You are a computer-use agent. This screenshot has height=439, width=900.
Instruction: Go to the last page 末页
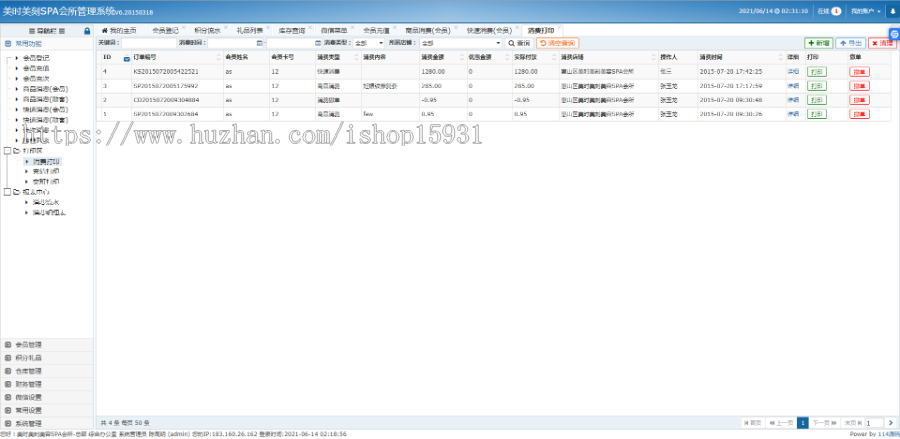(852, 423)
